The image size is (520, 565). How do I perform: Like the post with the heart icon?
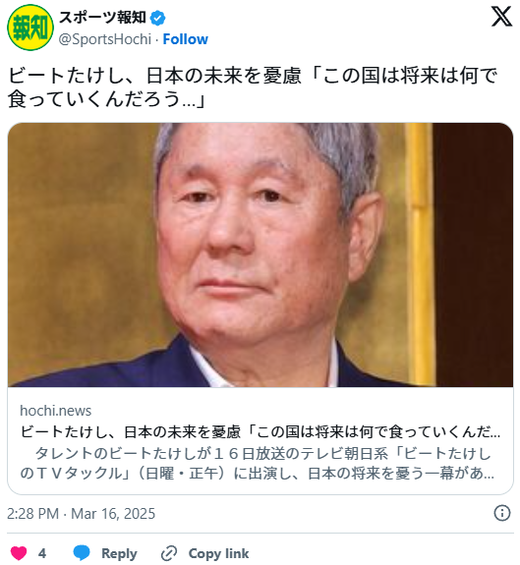[x=19, y=553]
